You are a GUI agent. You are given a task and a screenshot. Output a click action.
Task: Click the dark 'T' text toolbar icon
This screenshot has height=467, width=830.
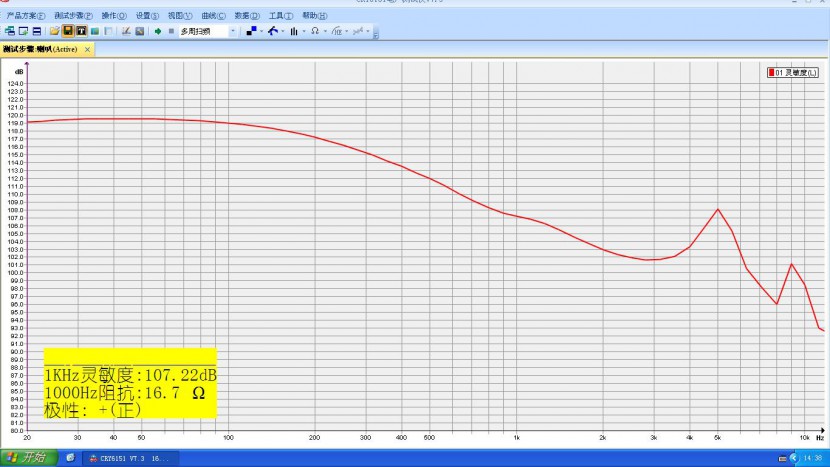(81, 31)
